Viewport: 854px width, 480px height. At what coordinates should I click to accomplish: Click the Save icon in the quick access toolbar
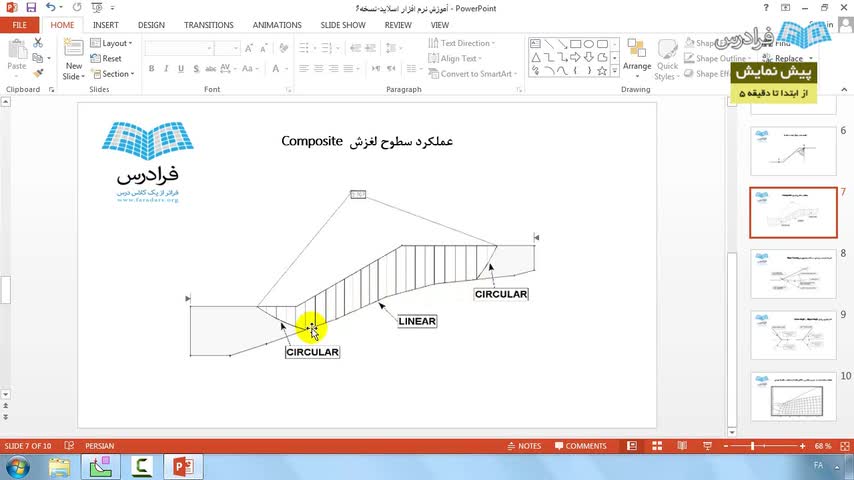[x=31, y=8]
